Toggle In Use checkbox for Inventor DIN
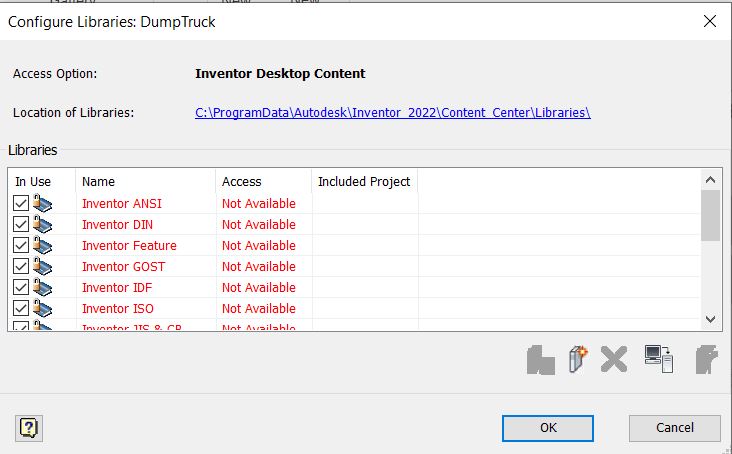732x454 pixels. pos(21,224)
